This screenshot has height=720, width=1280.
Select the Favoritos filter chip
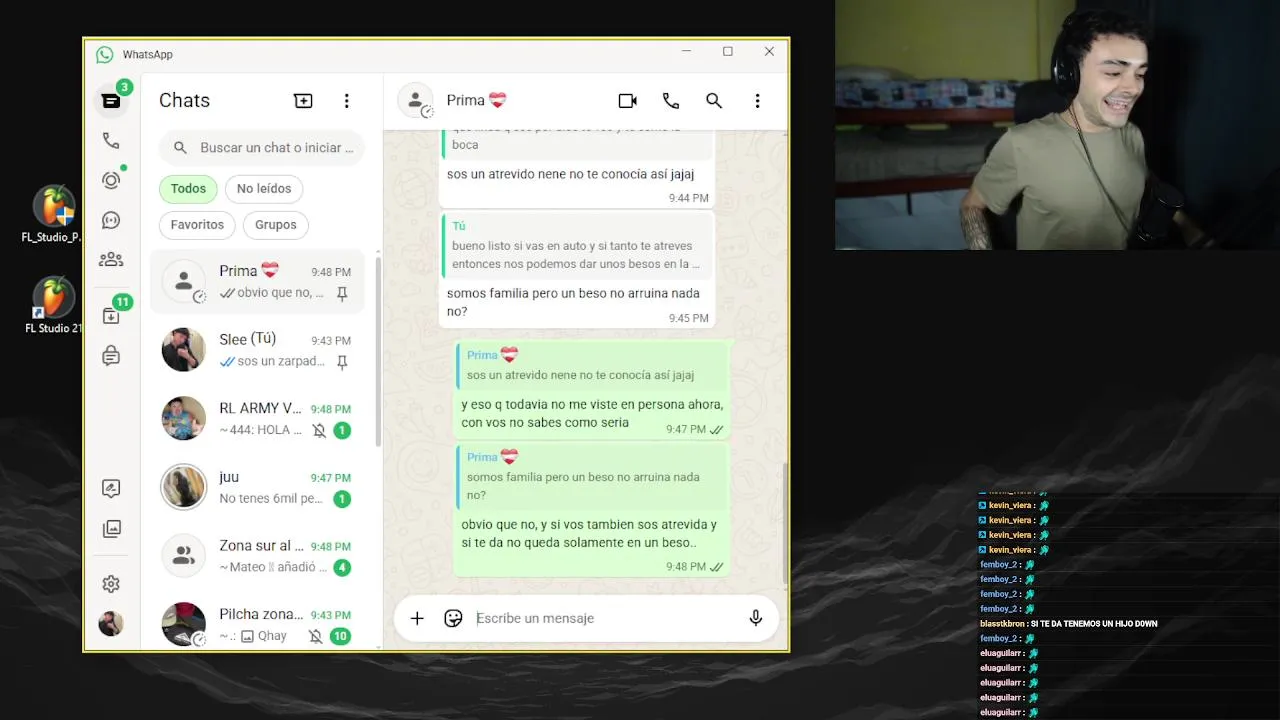point(197,225)
